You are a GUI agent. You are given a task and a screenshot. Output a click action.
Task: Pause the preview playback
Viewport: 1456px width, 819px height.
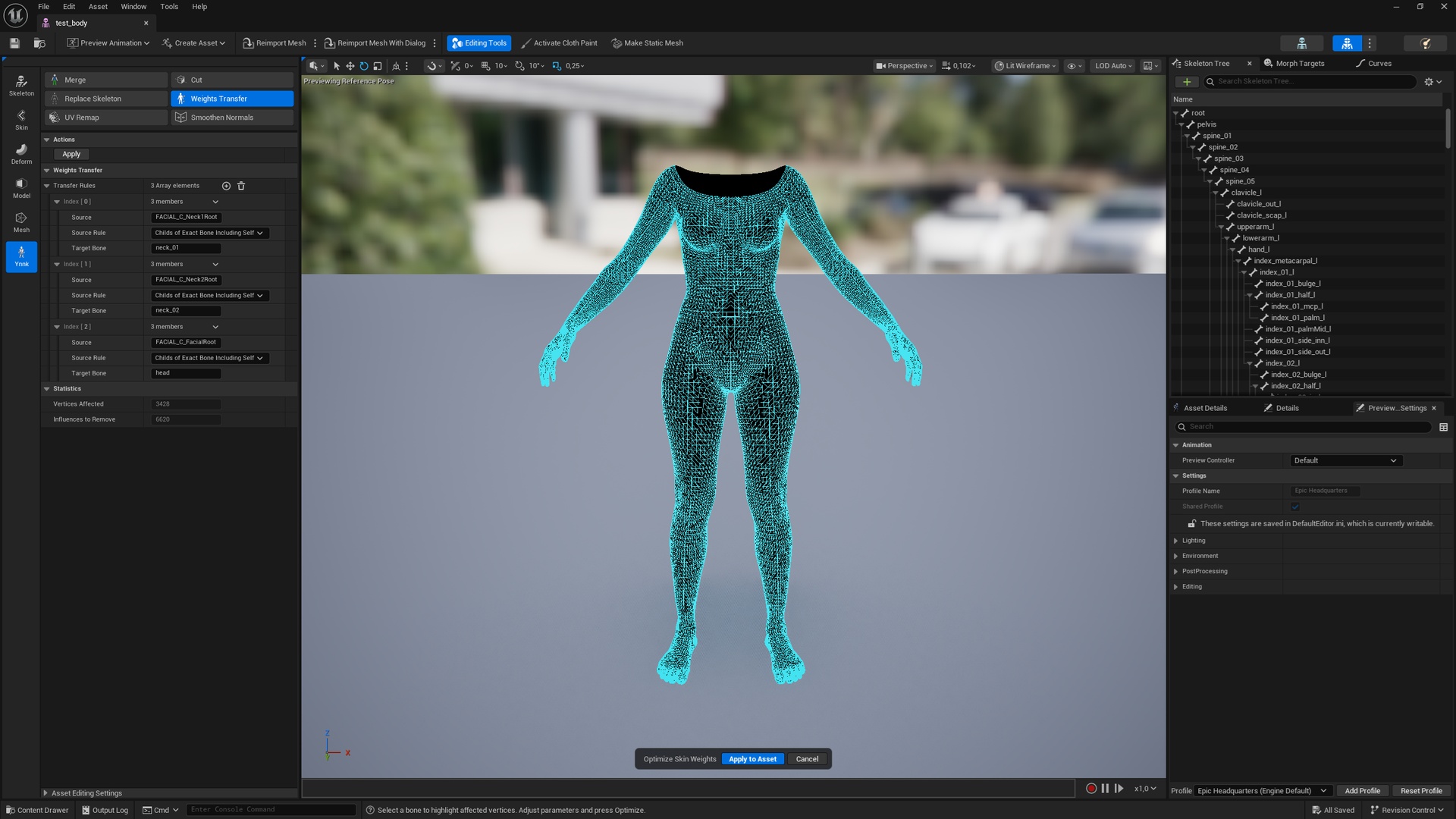point(1105,789)
